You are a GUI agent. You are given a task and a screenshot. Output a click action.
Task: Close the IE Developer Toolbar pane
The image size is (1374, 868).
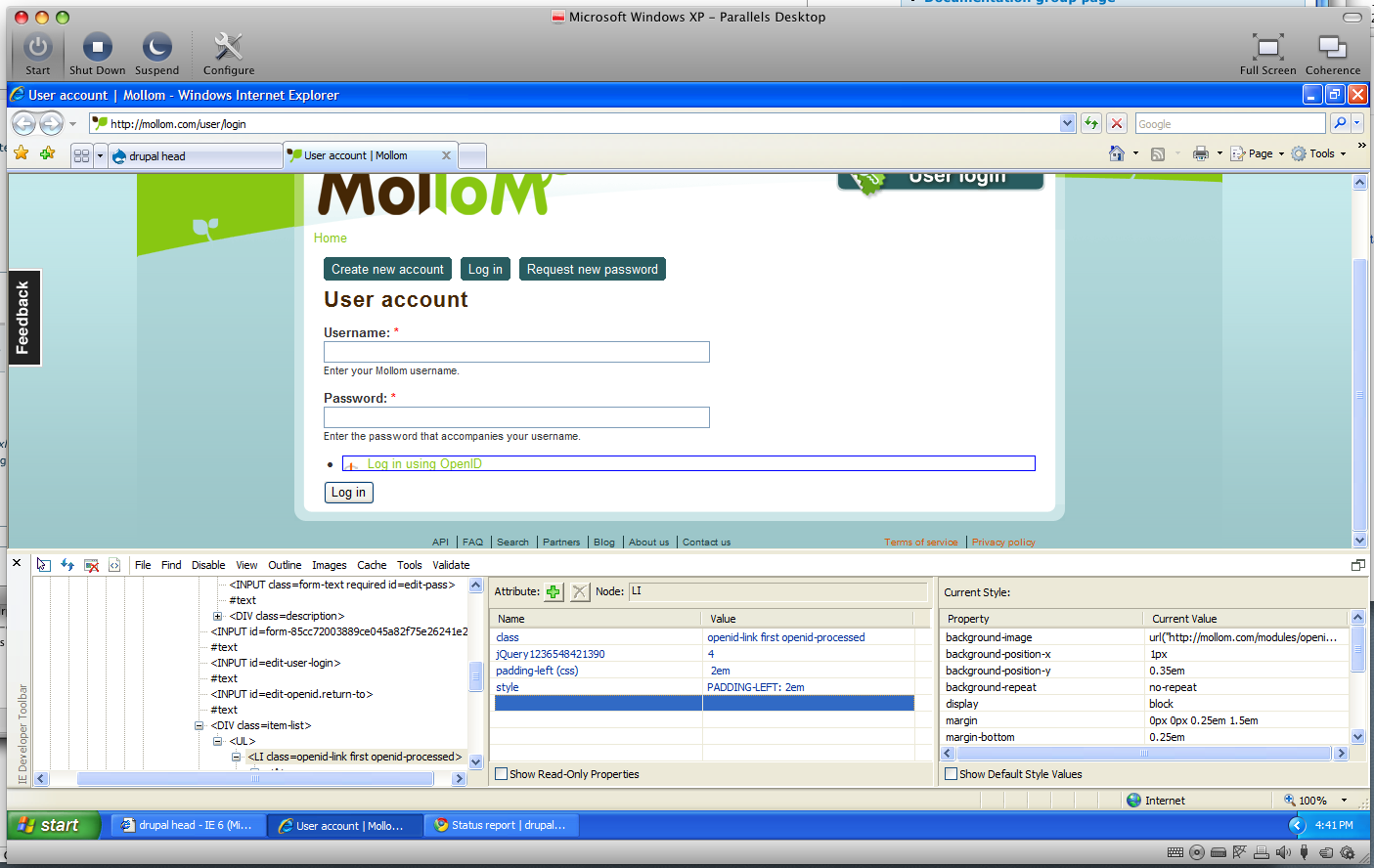(x=17, y=563)
